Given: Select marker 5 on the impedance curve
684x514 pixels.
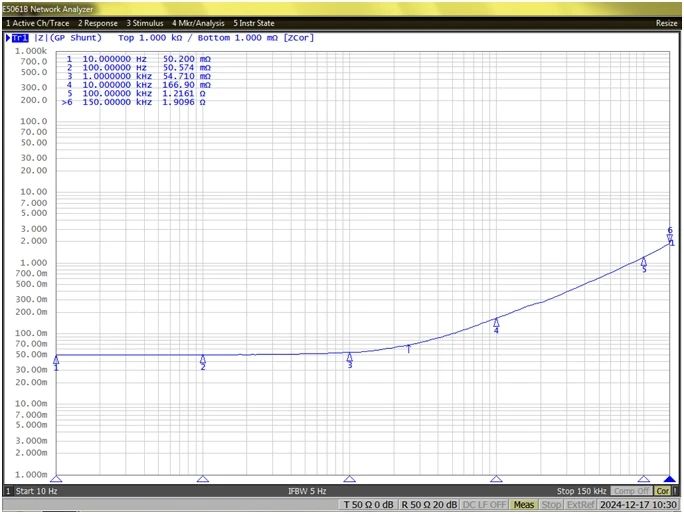Looking at the screenshot, I should (644, 262).
